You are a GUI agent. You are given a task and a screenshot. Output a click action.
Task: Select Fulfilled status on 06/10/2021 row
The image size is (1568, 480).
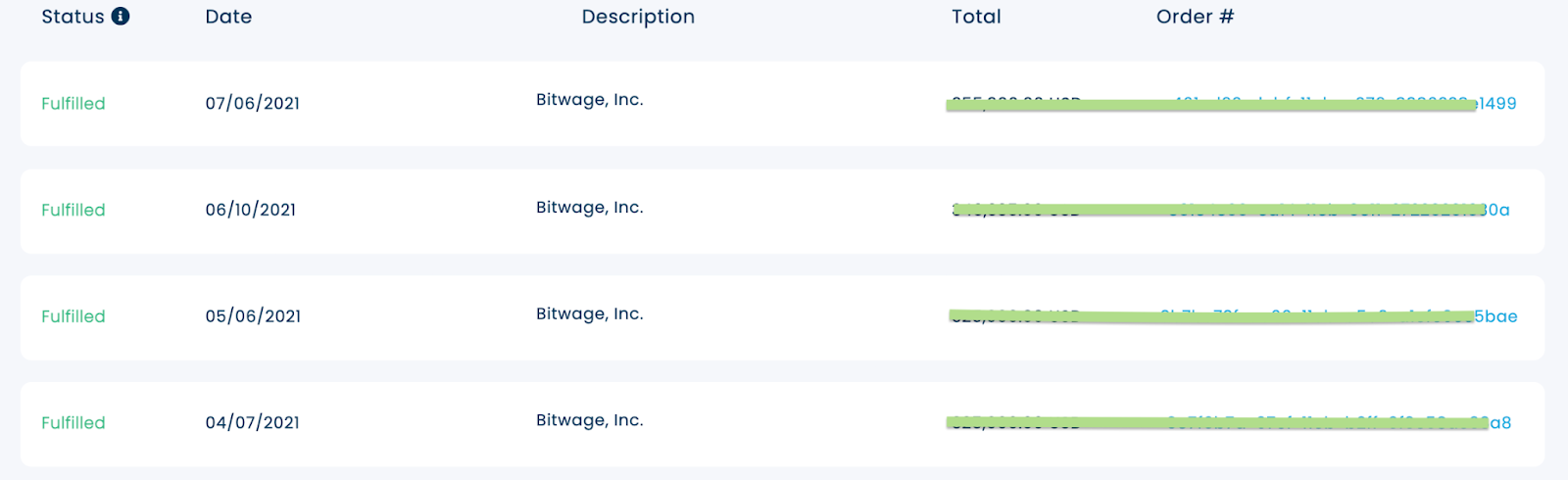point(73,210)
